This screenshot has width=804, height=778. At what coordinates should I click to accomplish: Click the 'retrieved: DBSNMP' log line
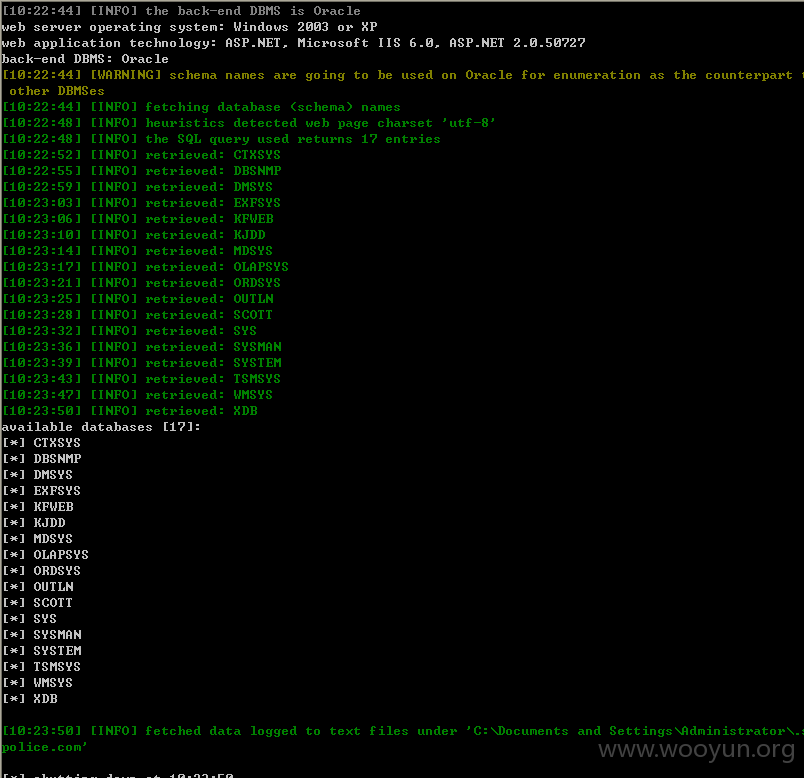tap(142, 171)
